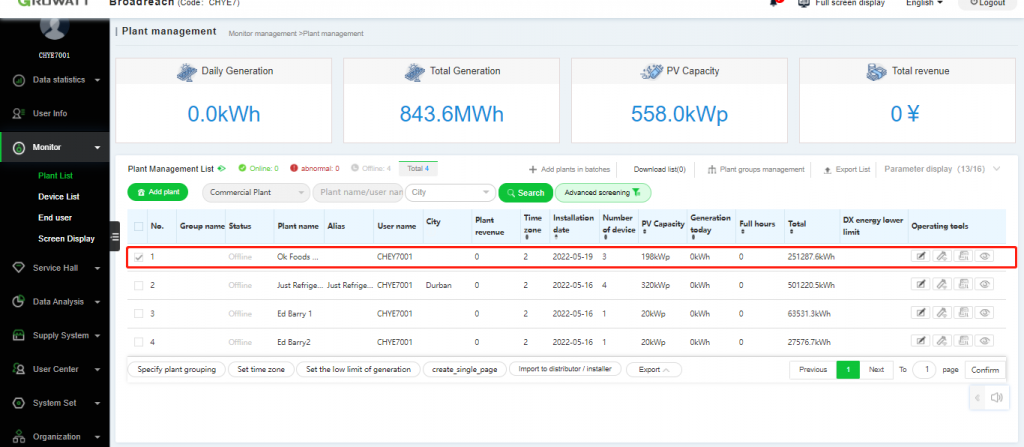Check the row 2 Durban checkbox
1024x447 pixels.
click(138, 286)
